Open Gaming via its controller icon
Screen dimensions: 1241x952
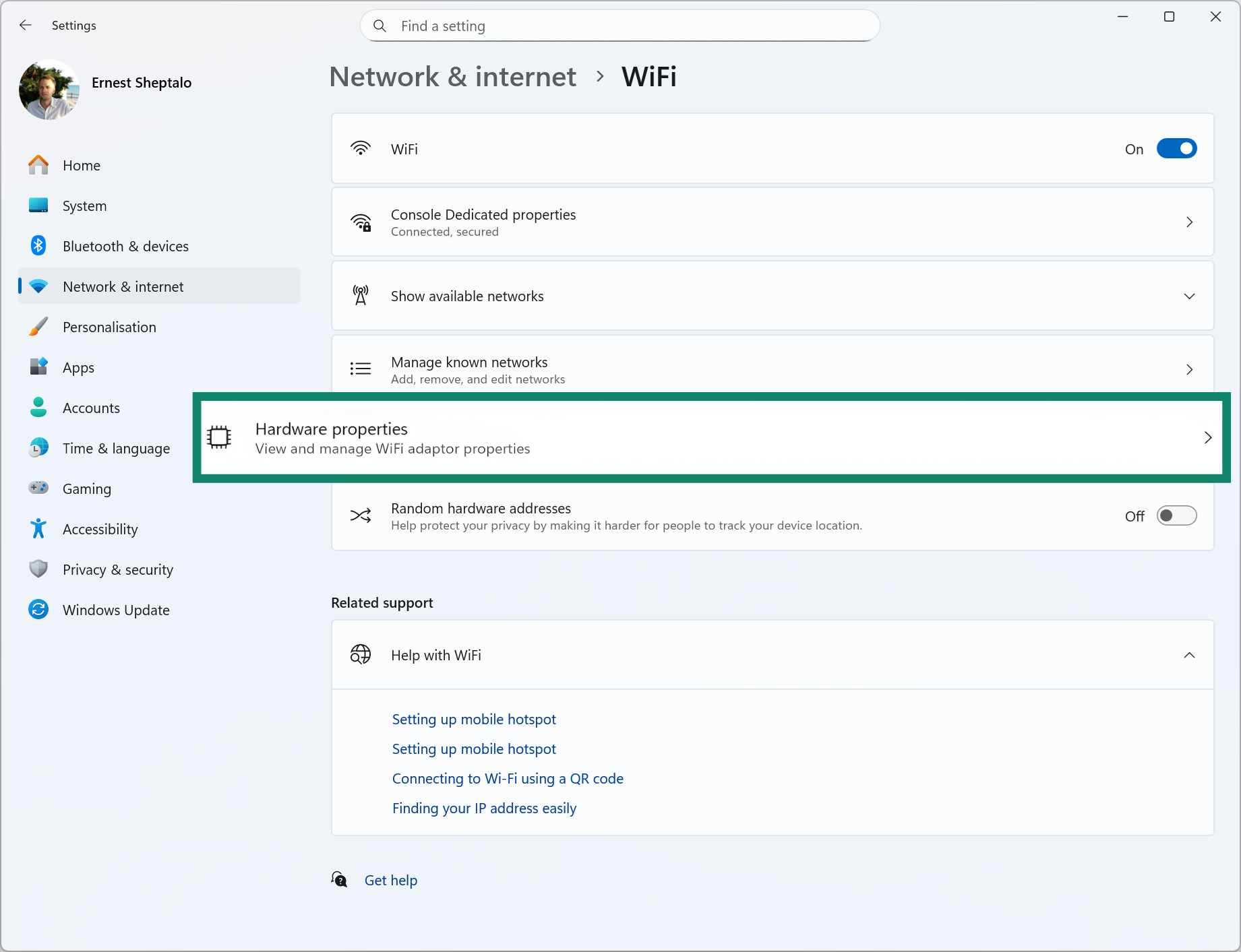[38, 488]
